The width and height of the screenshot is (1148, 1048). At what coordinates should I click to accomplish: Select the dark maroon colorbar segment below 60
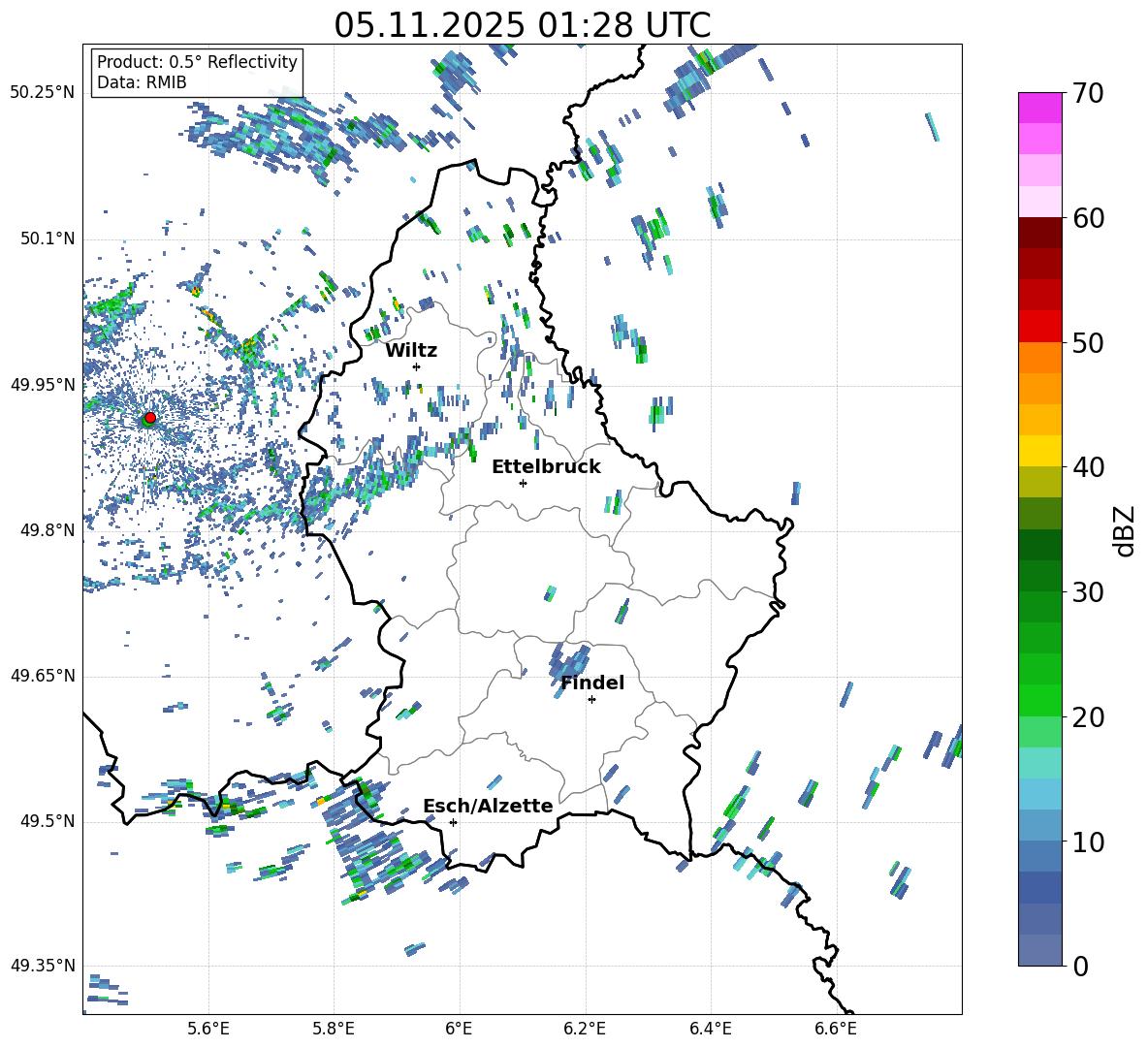coord(1040,232)
